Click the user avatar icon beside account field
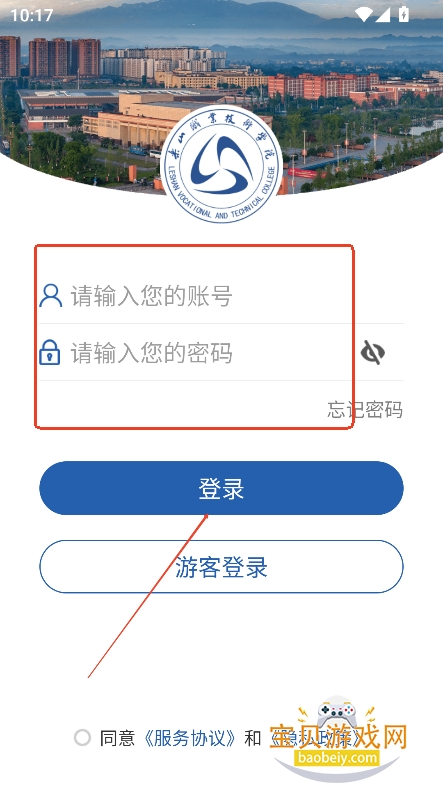 51,295
